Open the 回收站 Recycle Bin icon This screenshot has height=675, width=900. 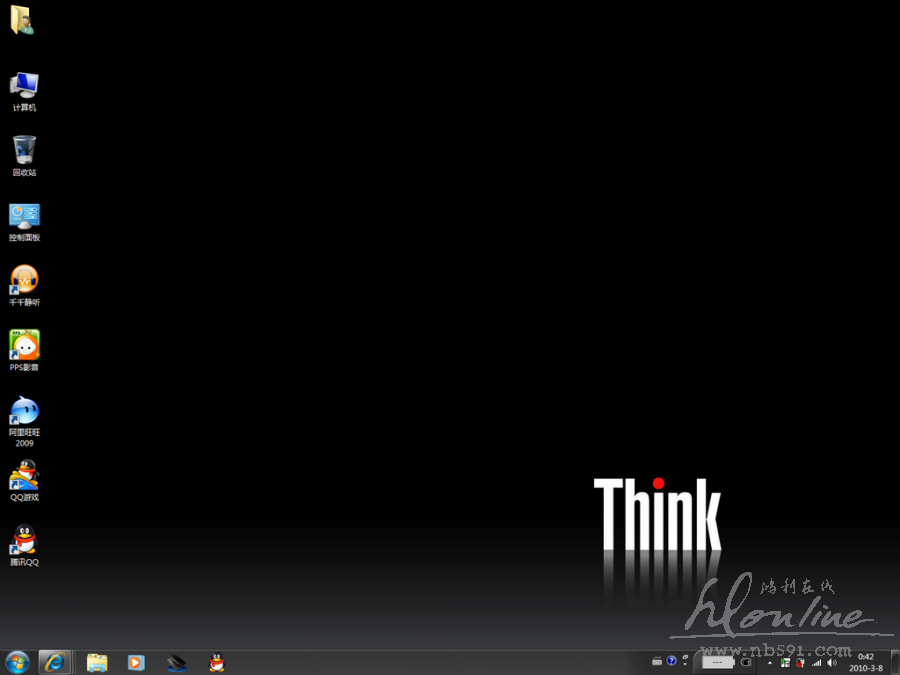[x=24, y=156]
